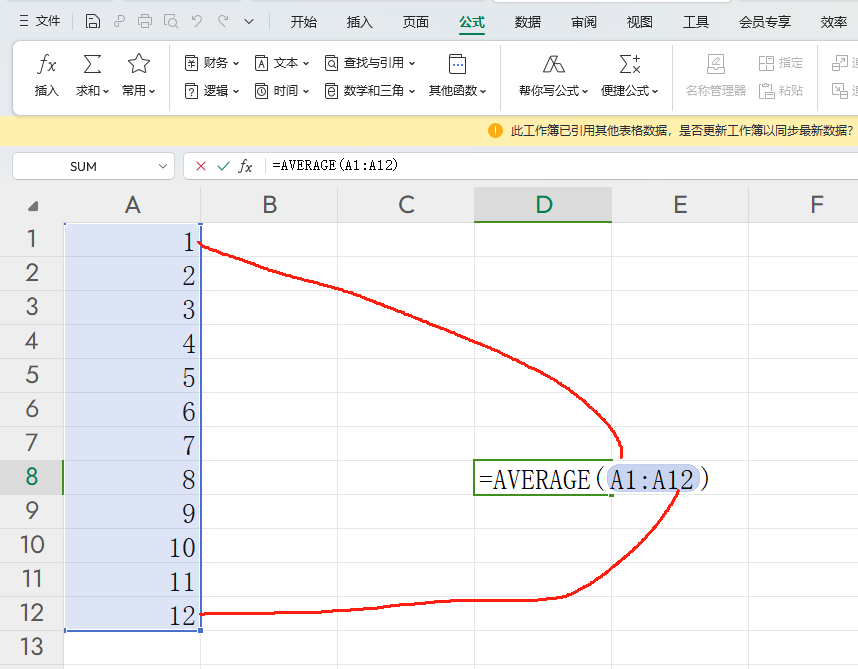
Task: Open the 财务 functions dropdown
Action: [212, 63]
